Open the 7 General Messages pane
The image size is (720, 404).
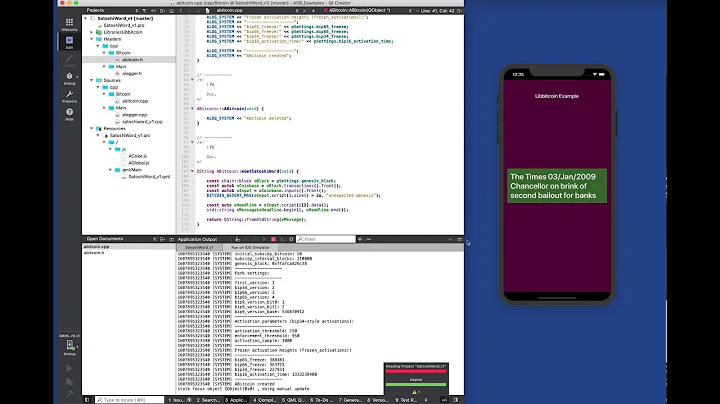350,400
